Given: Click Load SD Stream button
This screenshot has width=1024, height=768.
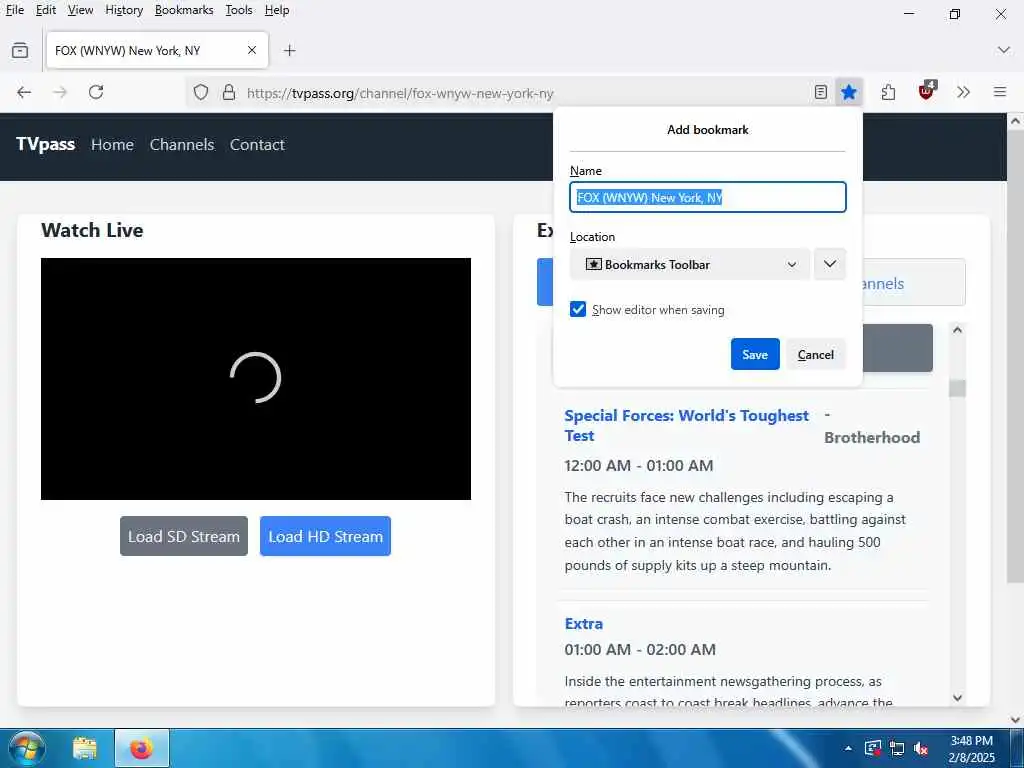Looking at the screenshot, I should pyautogui.click(x=184, y=536).
